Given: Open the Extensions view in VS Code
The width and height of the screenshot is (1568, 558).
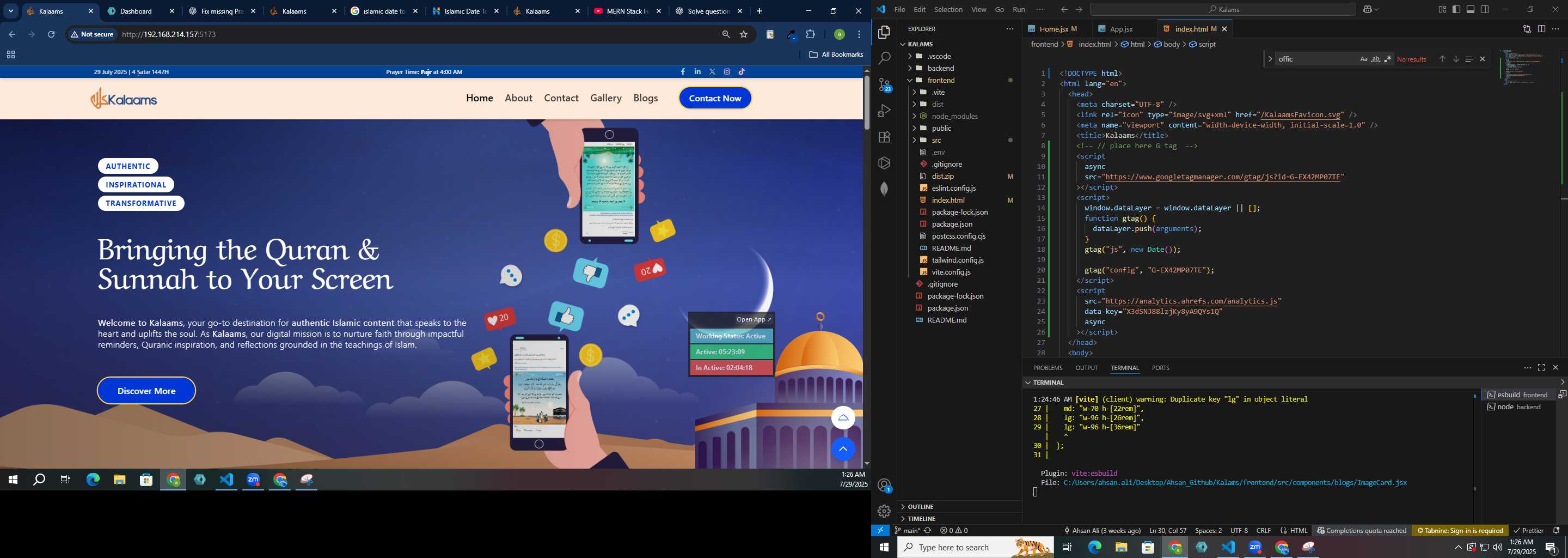Looking at the screenshot, I should point(884,137).
